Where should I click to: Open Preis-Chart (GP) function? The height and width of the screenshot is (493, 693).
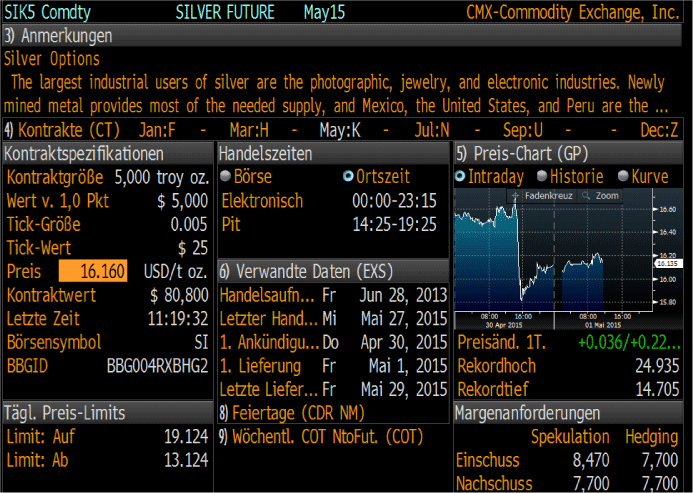[x=520, y=154]
